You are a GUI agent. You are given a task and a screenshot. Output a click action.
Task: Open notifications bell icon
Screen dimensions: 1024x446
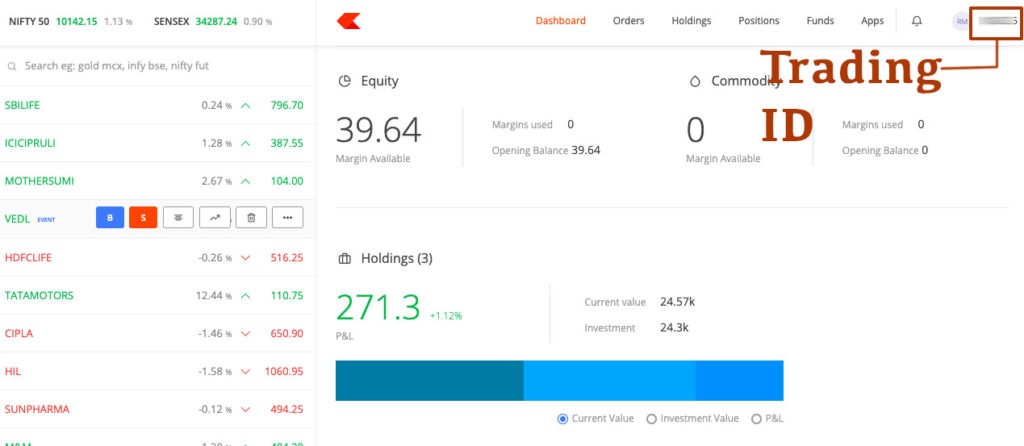(x=917, y=21)
